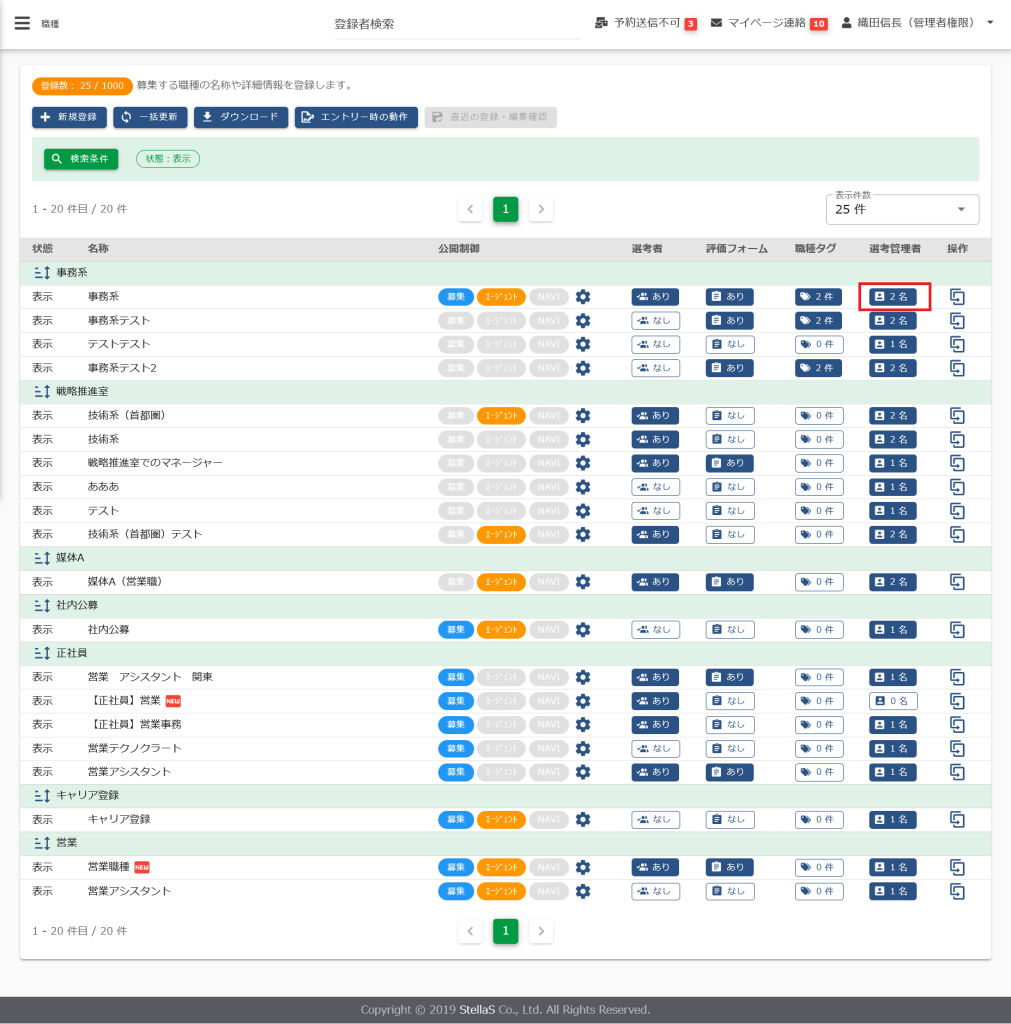Open マイページ連絡 mail notifications

(x=716, y=23)
